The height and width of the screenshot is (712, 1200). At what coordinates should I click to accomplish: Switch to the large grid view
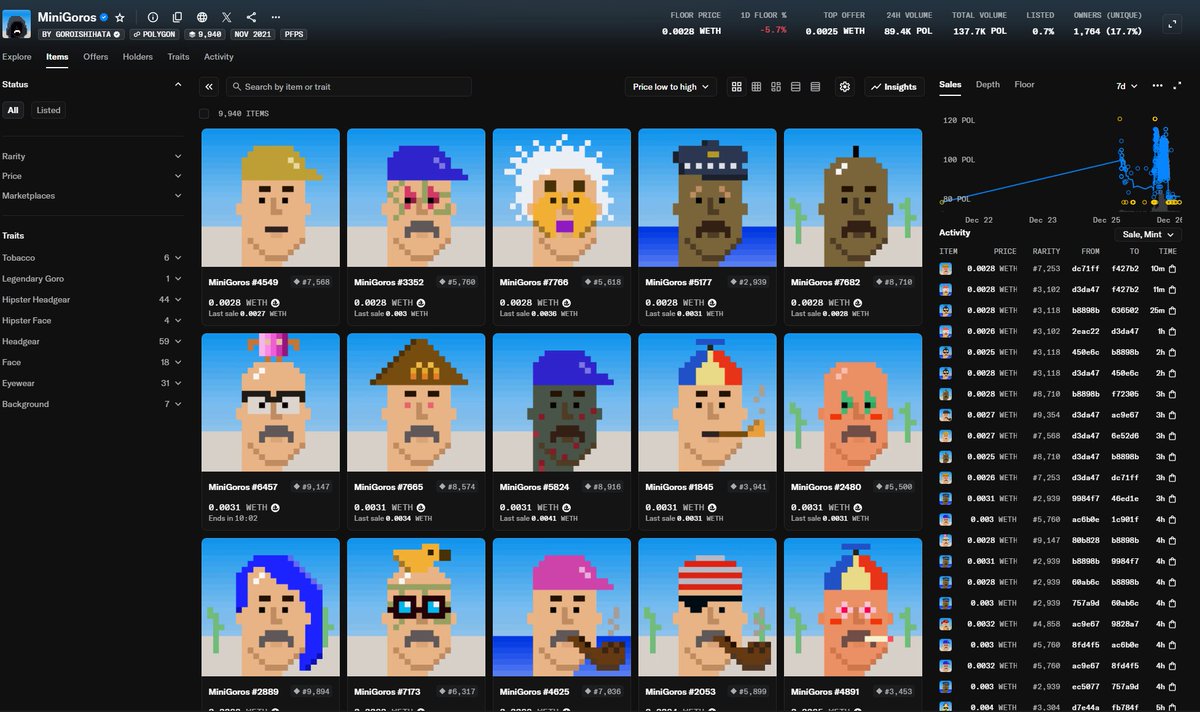[x=737, y=87]
